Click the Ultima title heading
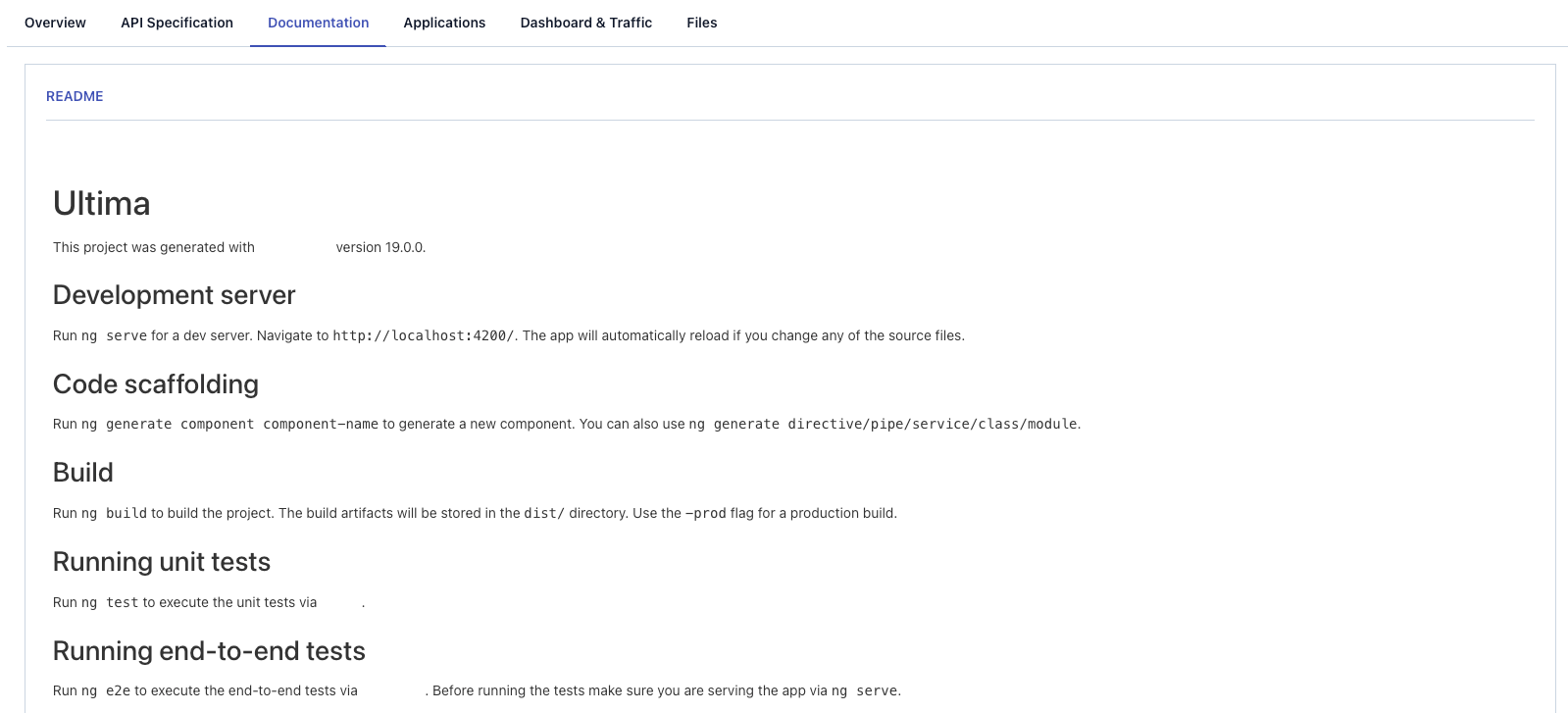 (x=101, y=204)
